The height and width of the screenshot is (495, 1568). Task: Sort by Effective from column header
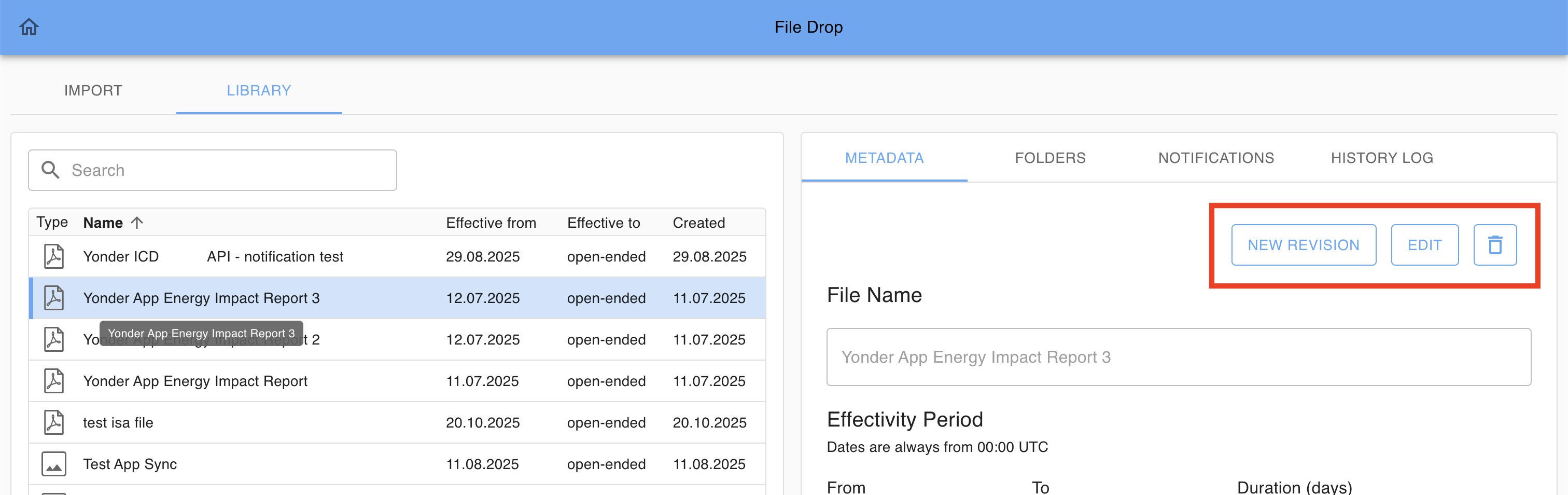tap(491, 223)
